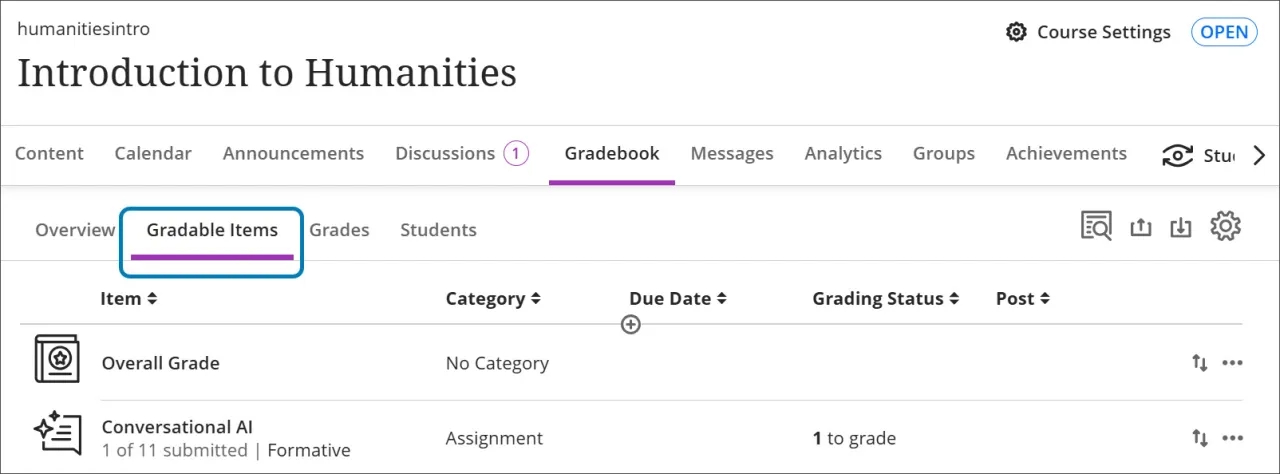Viewport: 1280px width, 474px height.
Task: Toggle the OPEN course status badge
Action: (x=1224, y=32)
